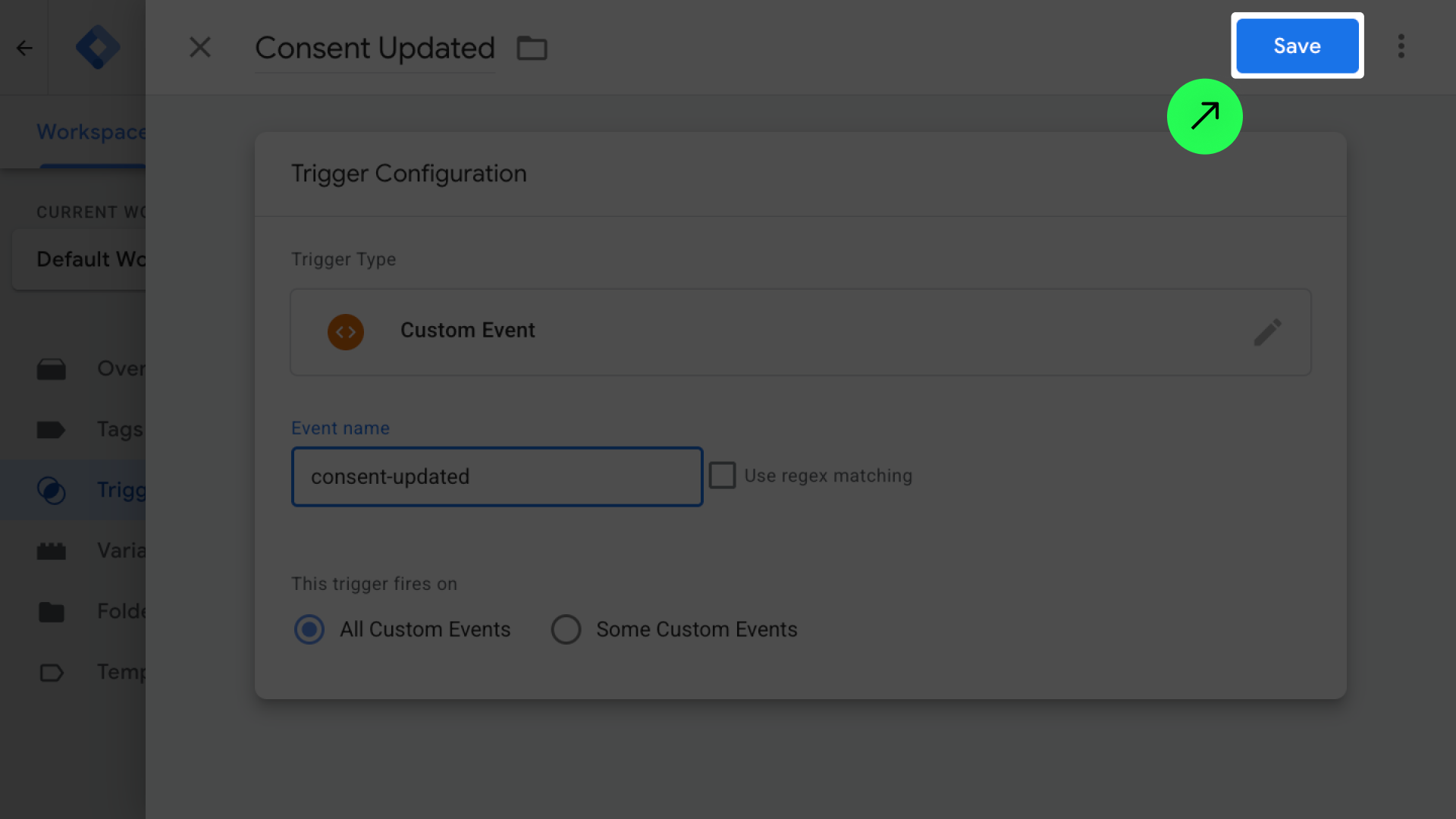Enable Use regex matching checkbox
Viewport: 1456px width, 819px height.
722,475
